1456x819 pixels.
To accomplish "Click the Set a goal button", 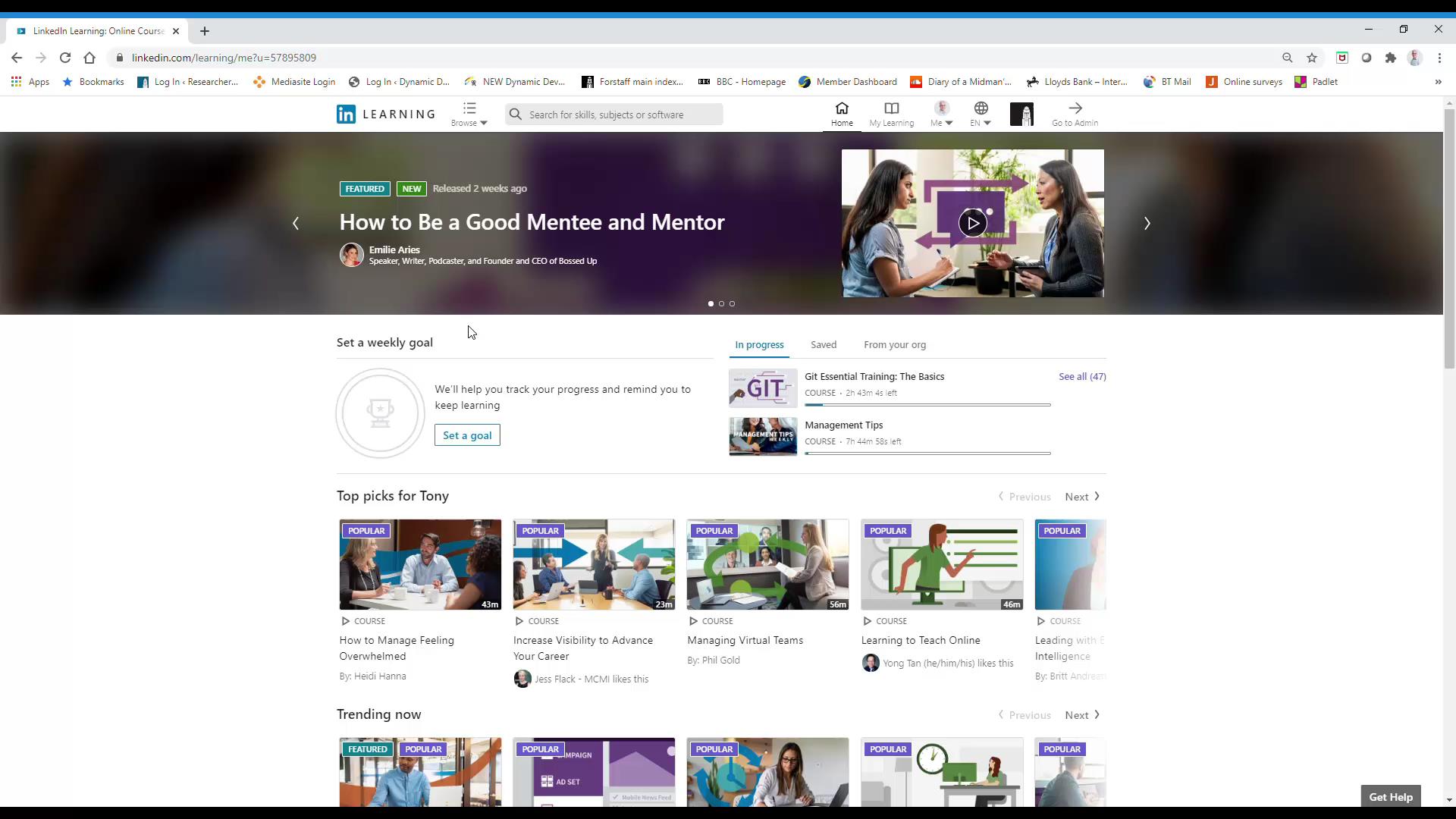I will 467,435.
